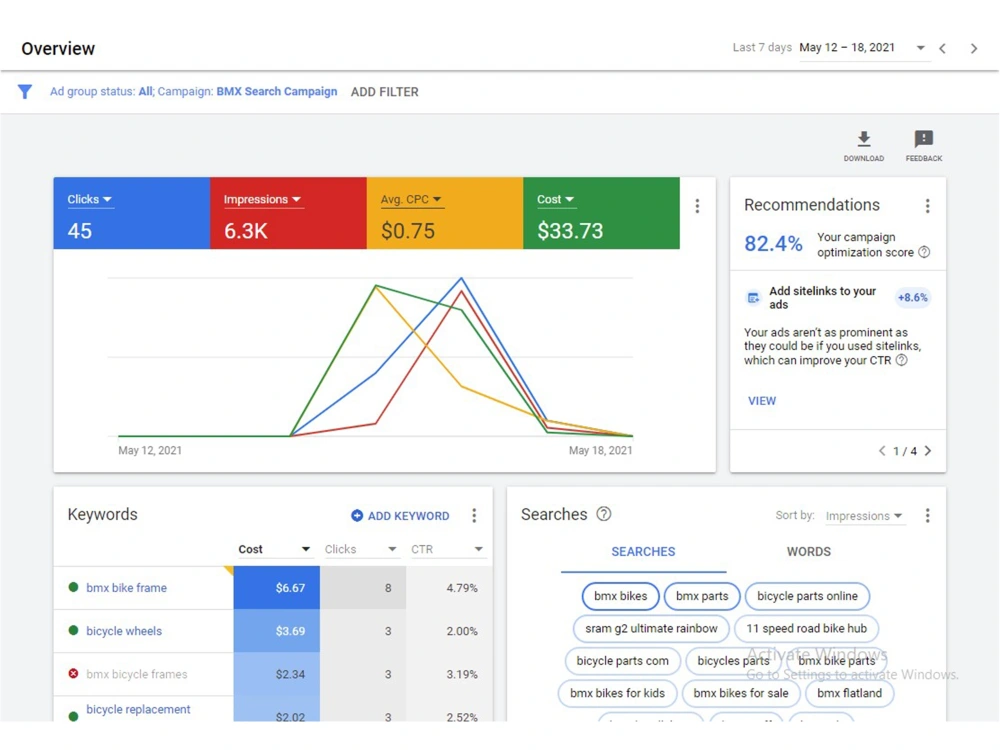Go to previous date range
Image resolution: width=1000 pixels, height=750 pixels.
pyautogui.click(x=943, y=48)
